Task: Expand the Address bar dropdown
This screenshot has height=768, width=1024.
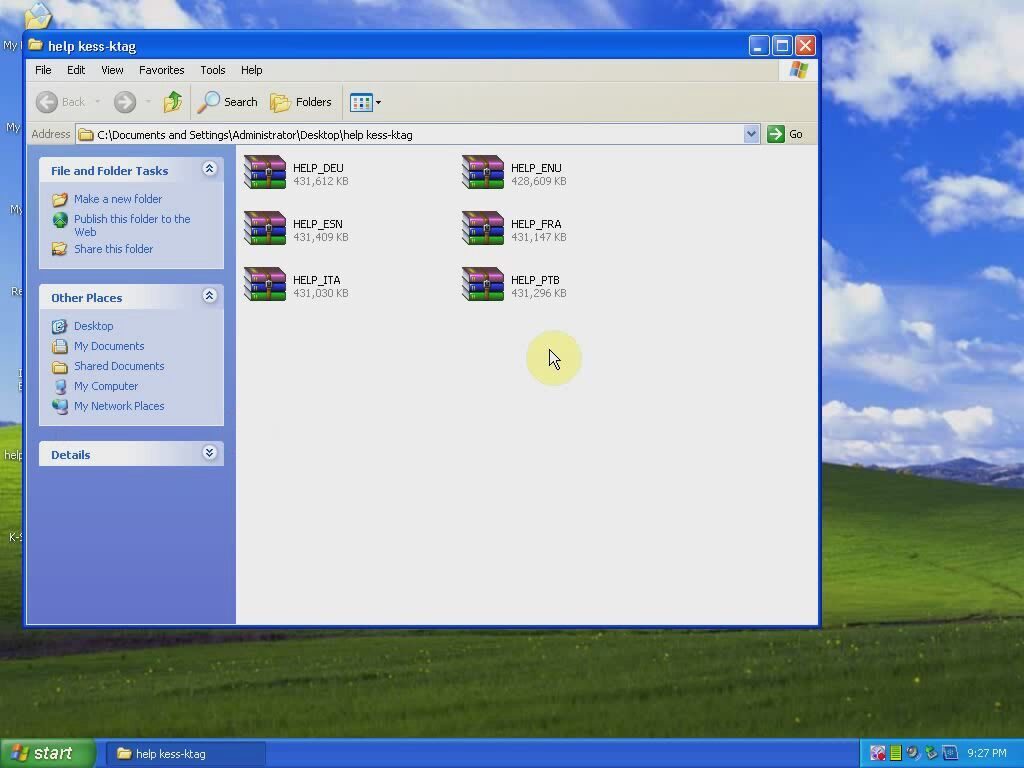Action: pos(751,134)
